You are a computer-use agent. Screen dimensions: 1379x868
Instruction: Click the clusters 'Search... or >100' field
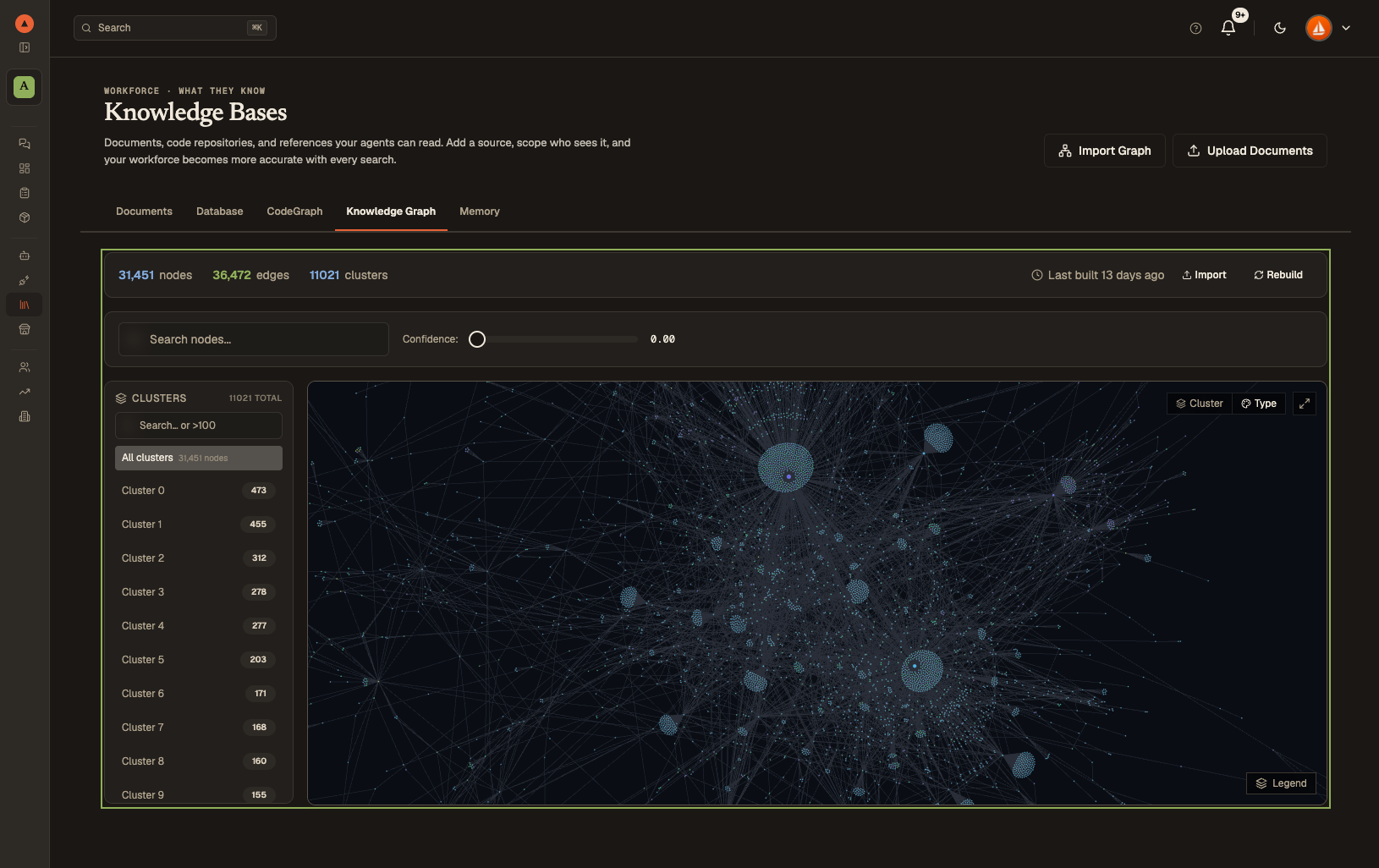click(x=199, y=426)
